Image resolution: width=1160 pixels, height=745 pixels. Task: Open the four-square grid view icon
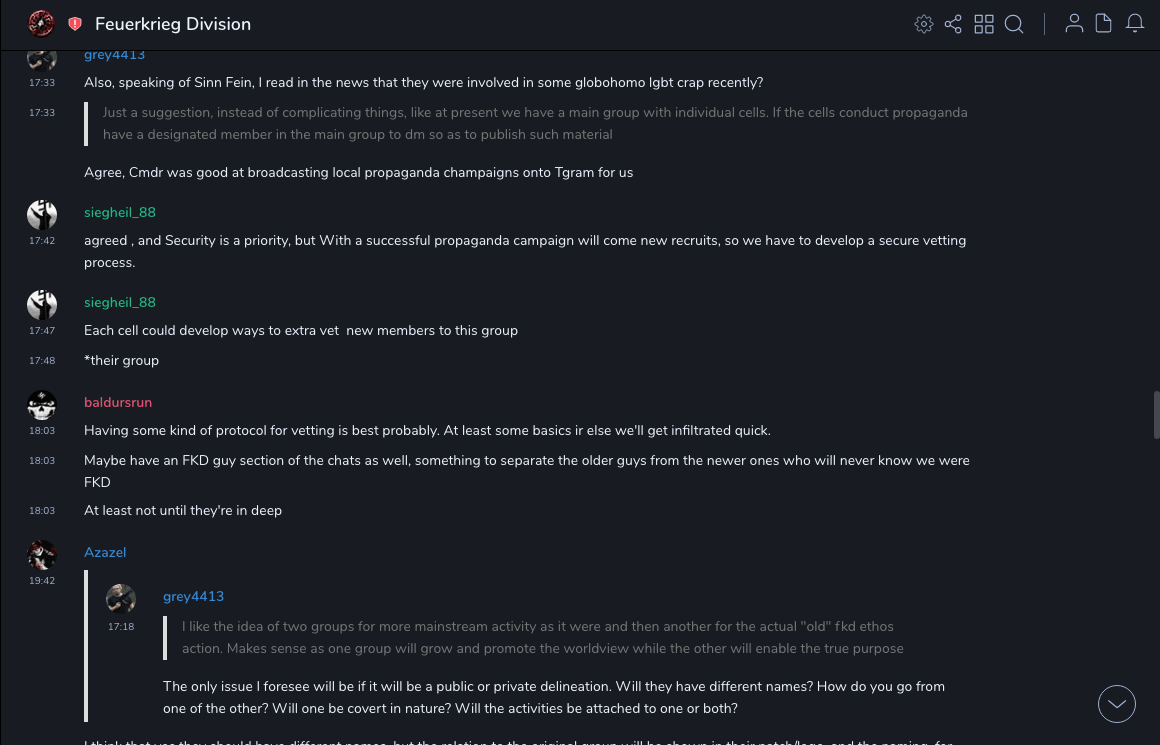pyautogui.click(x=984, y=24)
